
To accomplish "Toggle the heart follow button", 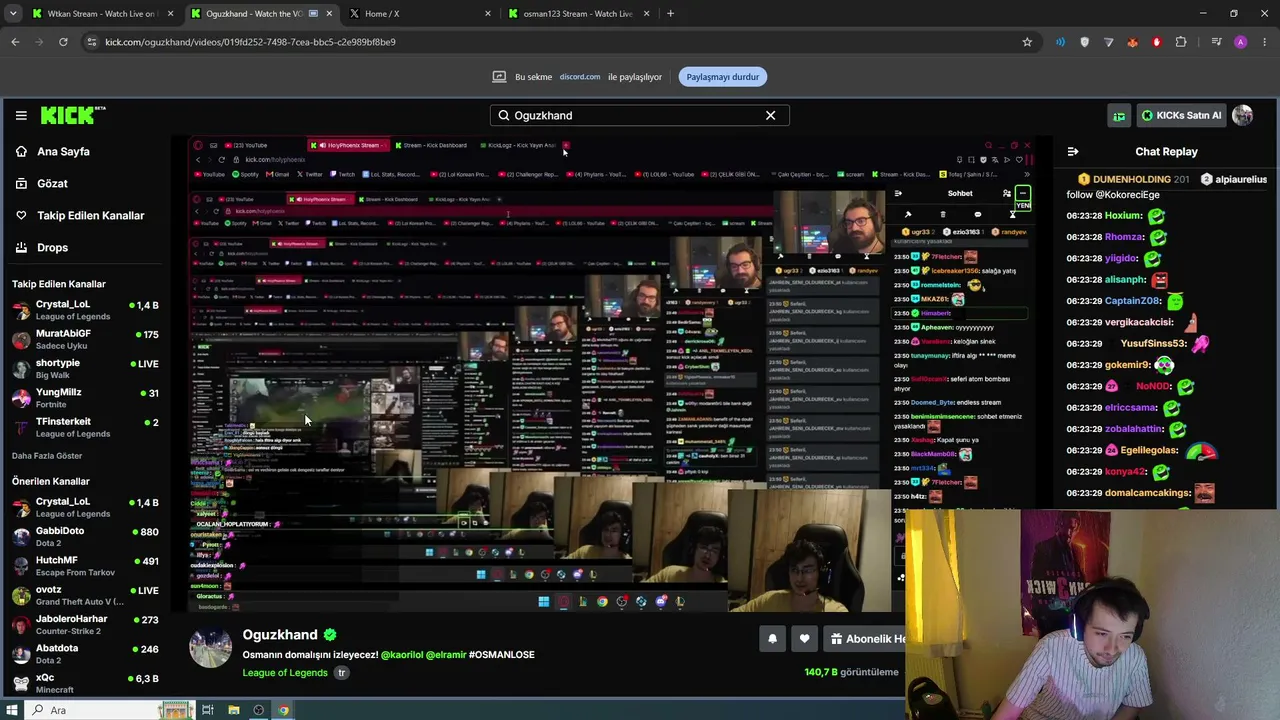I will [804, 639].
